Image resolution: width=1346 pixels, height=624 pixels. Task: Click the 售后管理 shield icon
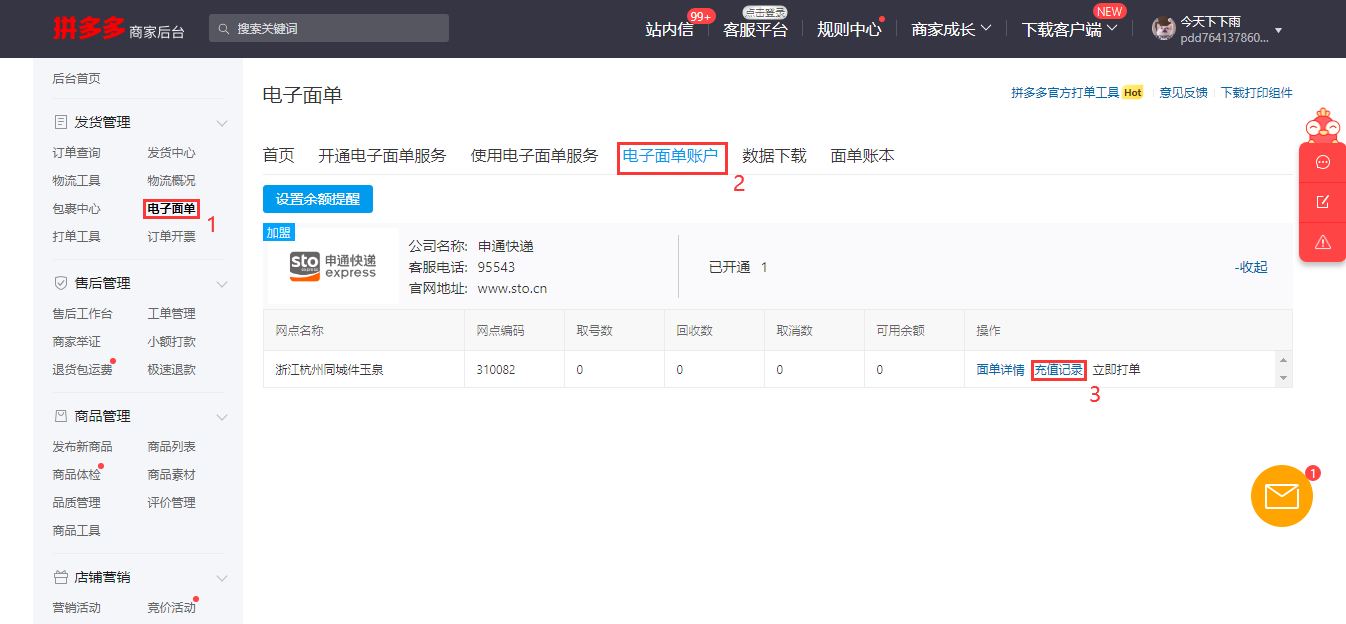60,283
